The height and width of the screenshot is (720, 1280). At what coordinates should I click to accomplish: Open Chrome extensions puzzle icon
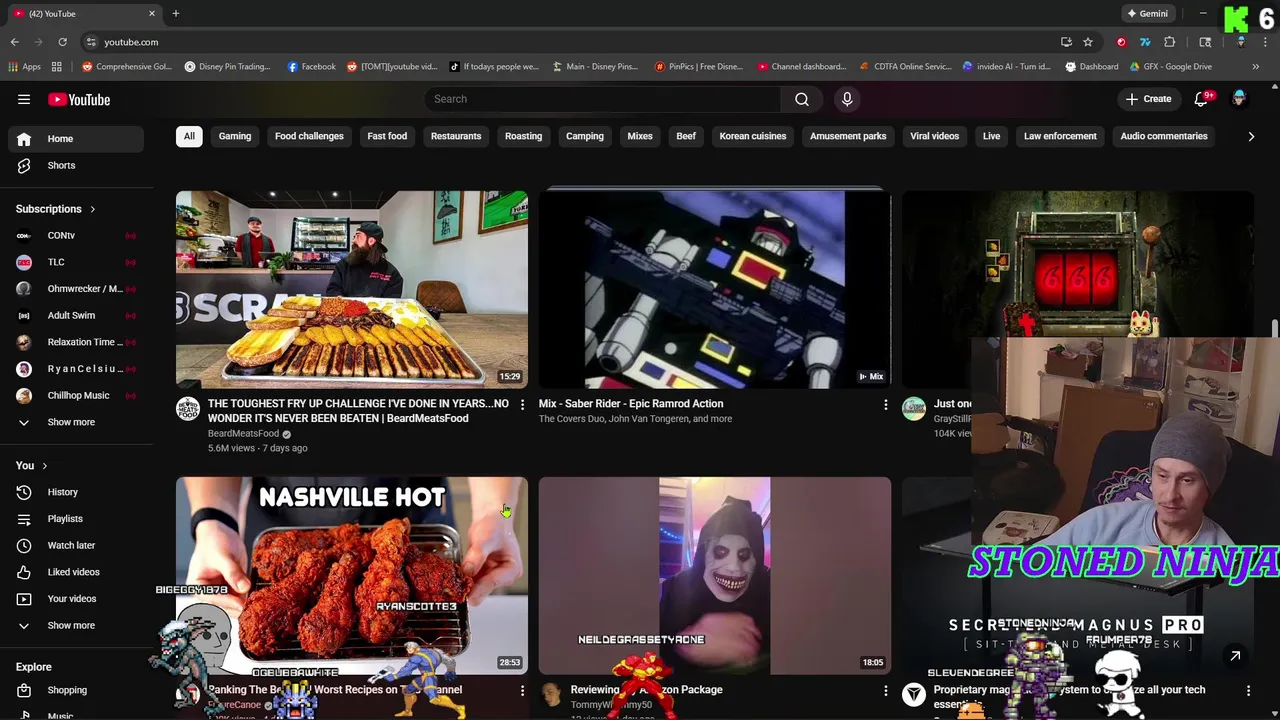(x=1170, y=42)
